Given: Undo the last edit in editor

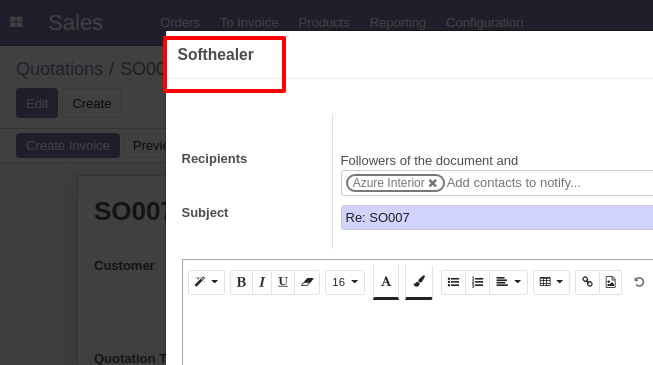Looking at the screenshot, I should 639,282.
